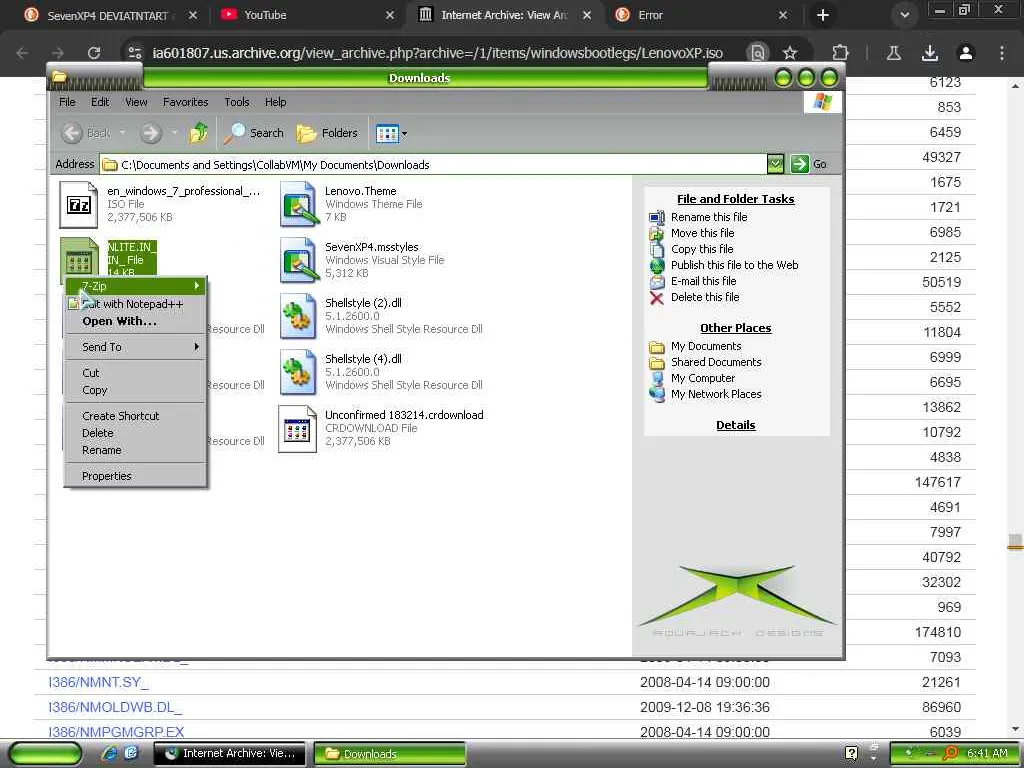Click Copy this file task
The height and width of the screenshot is (768, 1024).
(x=702, y=249)
